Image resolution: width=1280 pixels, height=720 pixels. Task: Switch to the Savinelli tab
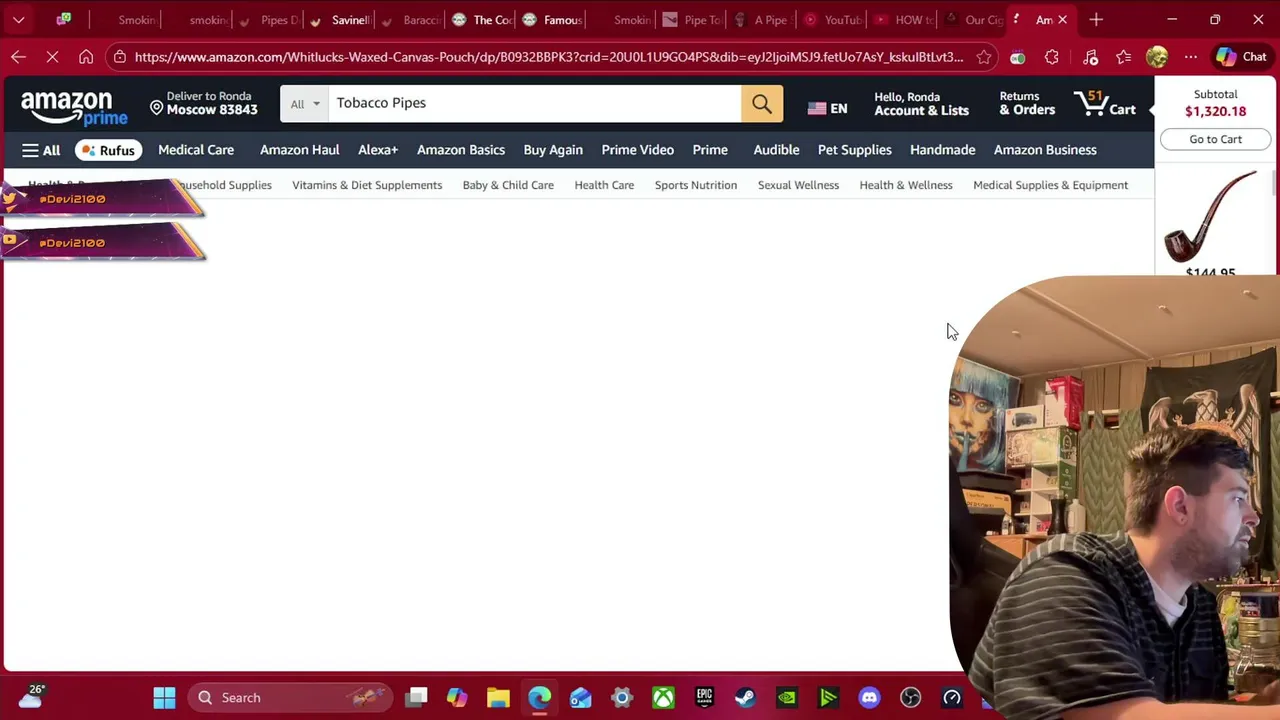tap(340, 20)
